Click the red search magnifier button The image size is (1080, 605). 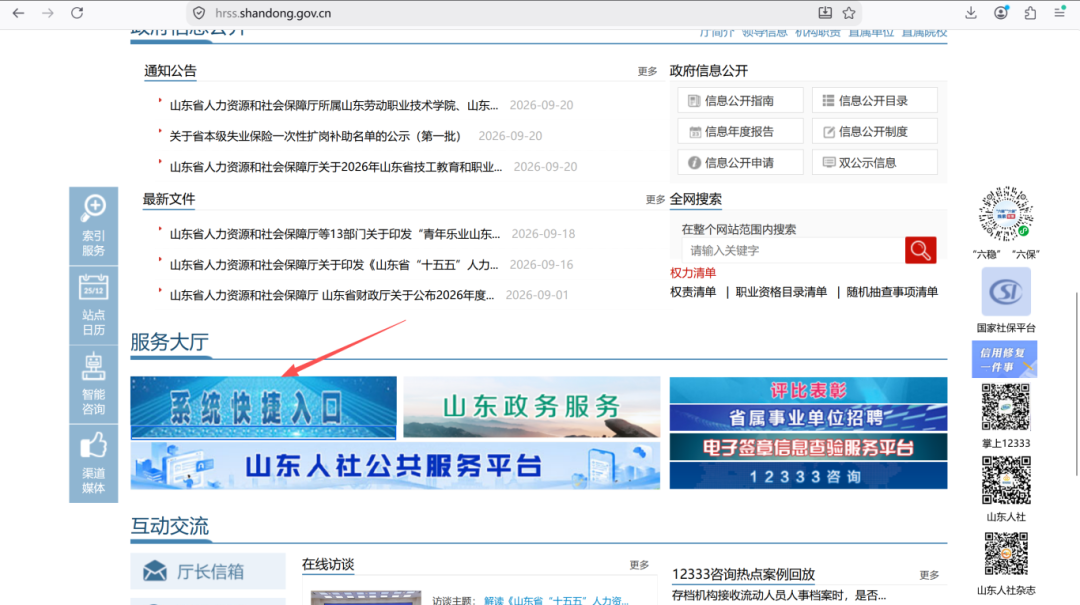pyautogui.click(x=920, y=250)
